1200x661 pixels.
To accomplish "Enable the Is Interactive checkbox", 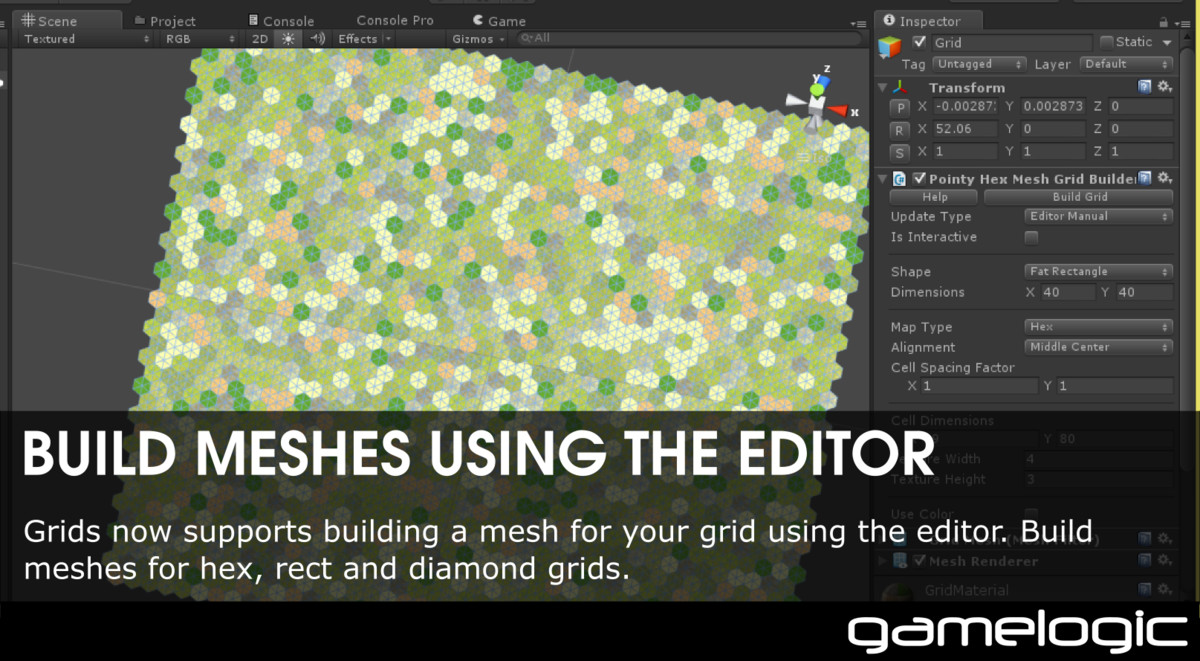I will point(1032,237).
